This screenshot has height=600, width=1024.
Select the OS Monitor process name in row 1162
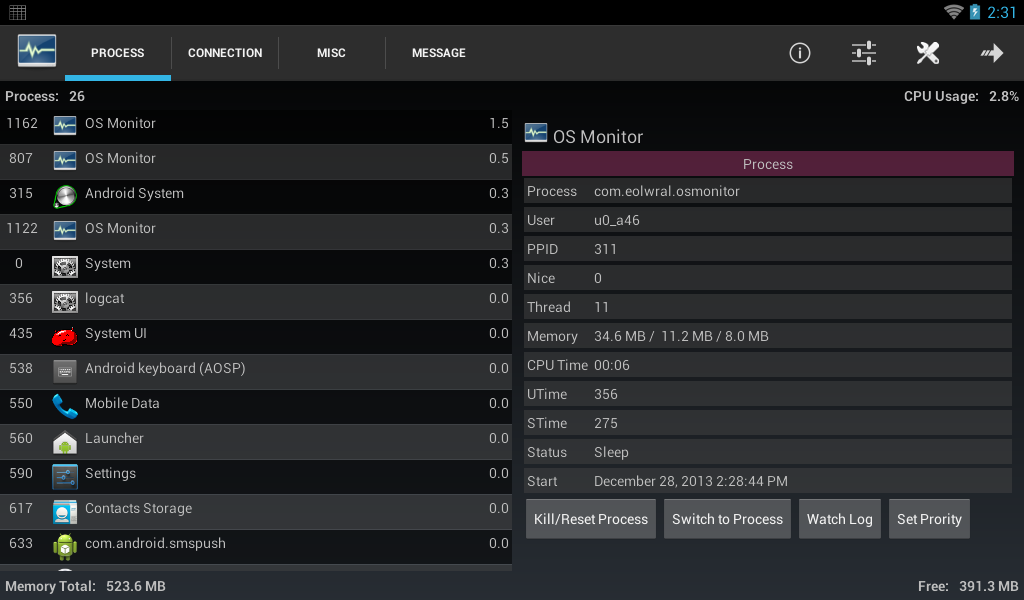click(x=120, y=123)
